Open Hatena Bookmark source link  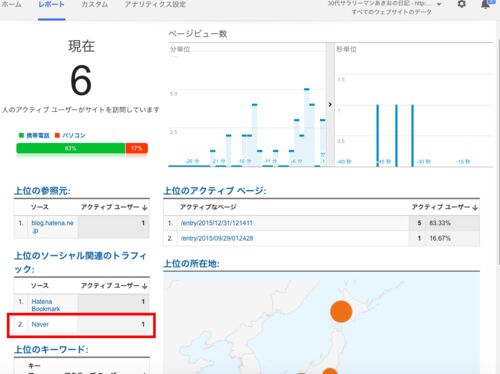point(46,305)
